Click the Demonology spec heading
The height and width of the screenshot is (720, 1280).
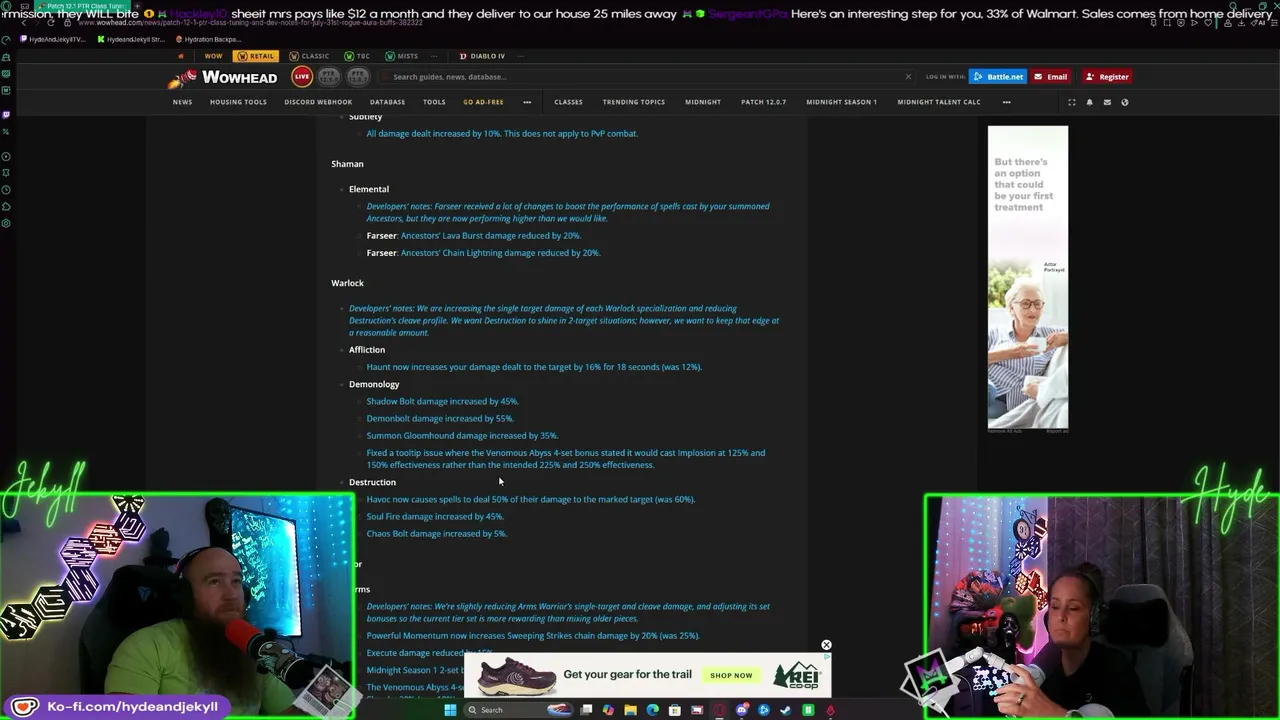[374, 384]
